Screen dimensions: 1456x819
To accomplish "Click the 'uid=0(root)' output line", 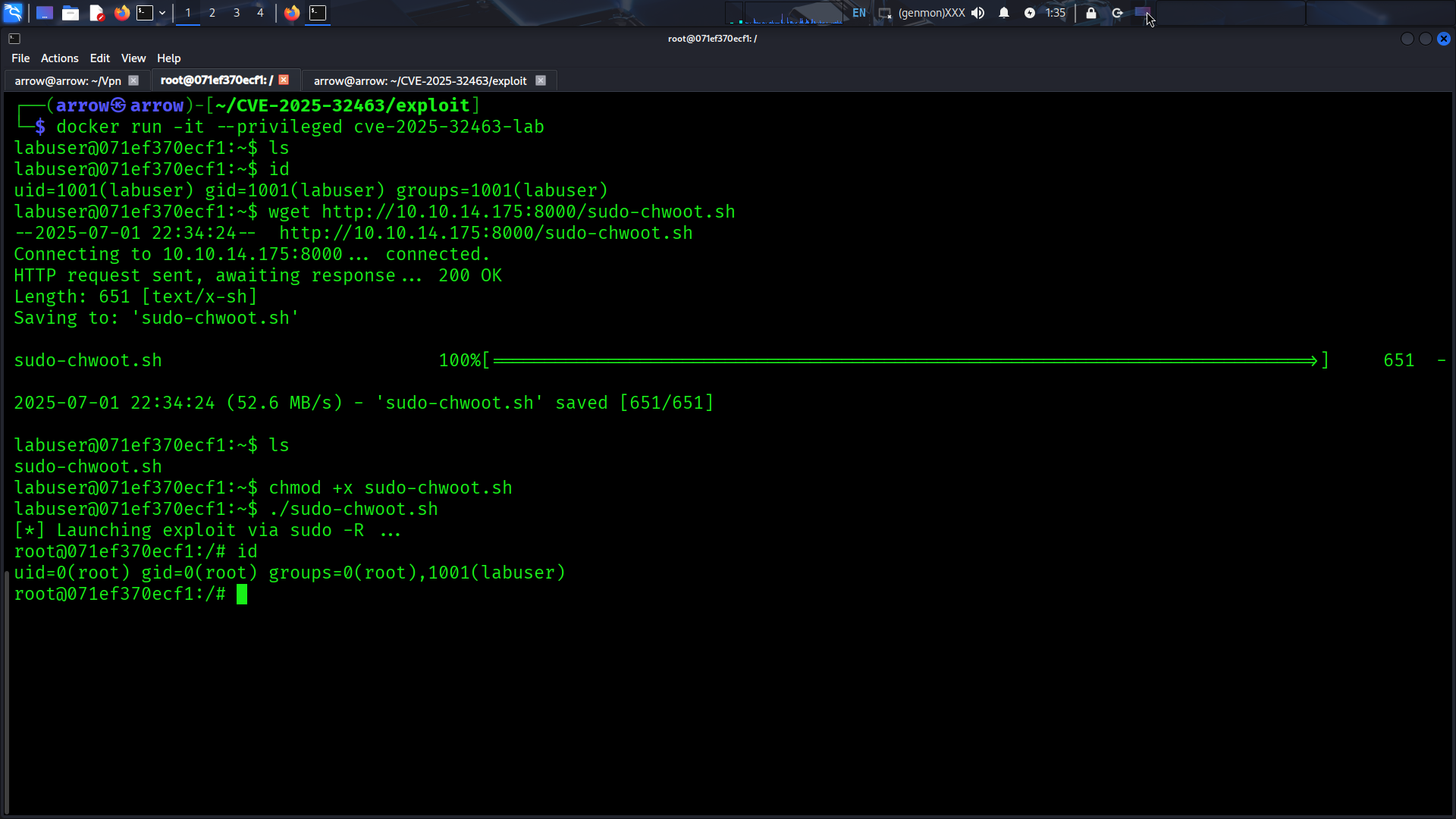I will click(x=290, y=573).
